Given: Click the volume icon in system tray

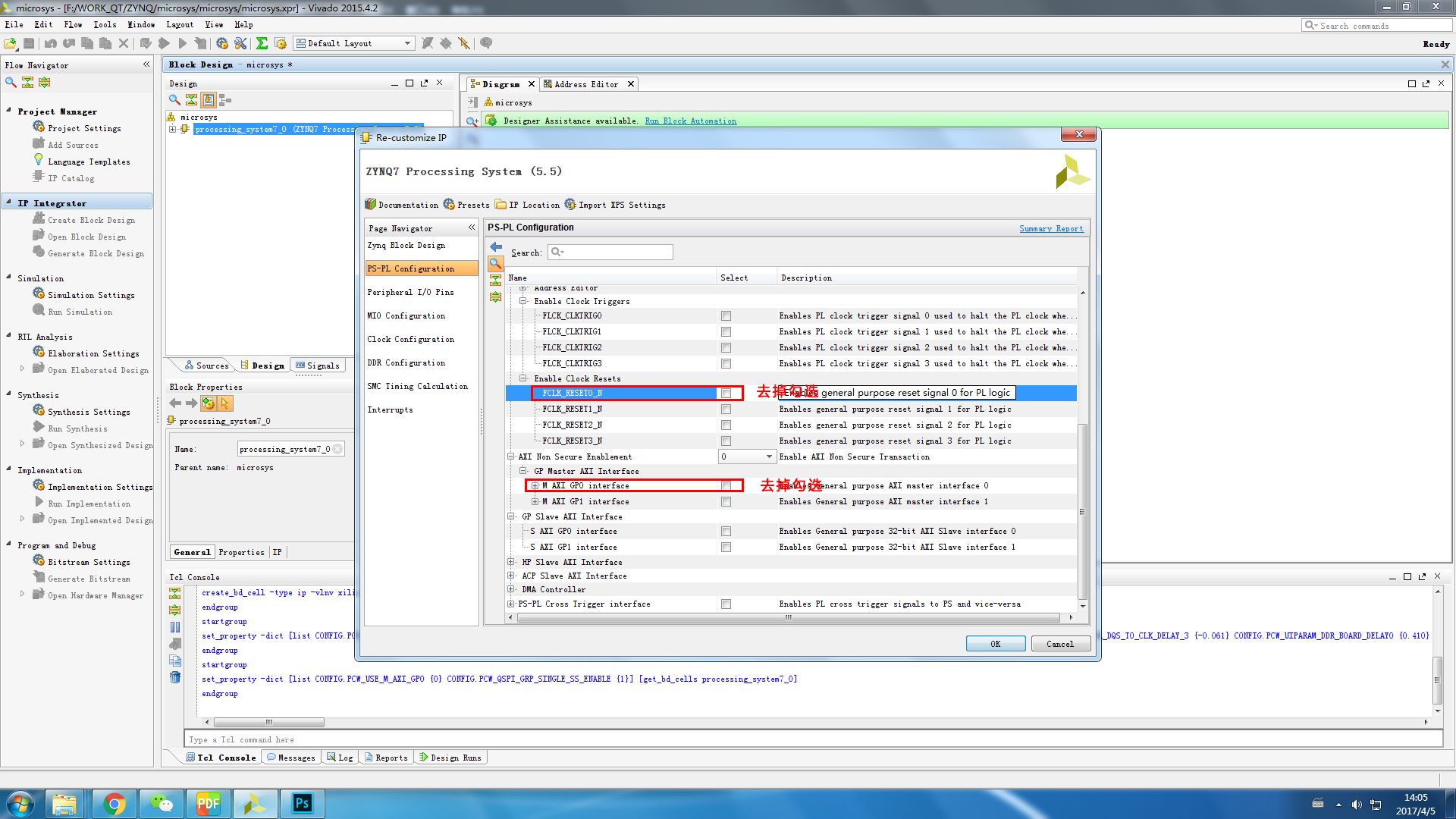Looking at the screenshot, I should [1357, 805].
